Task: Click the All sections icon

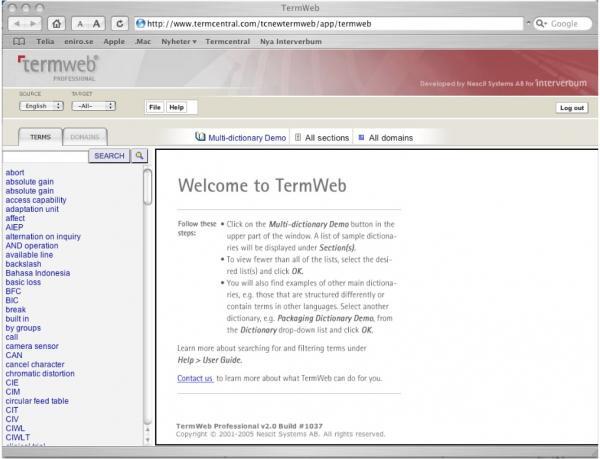Action: coord(298,137)
